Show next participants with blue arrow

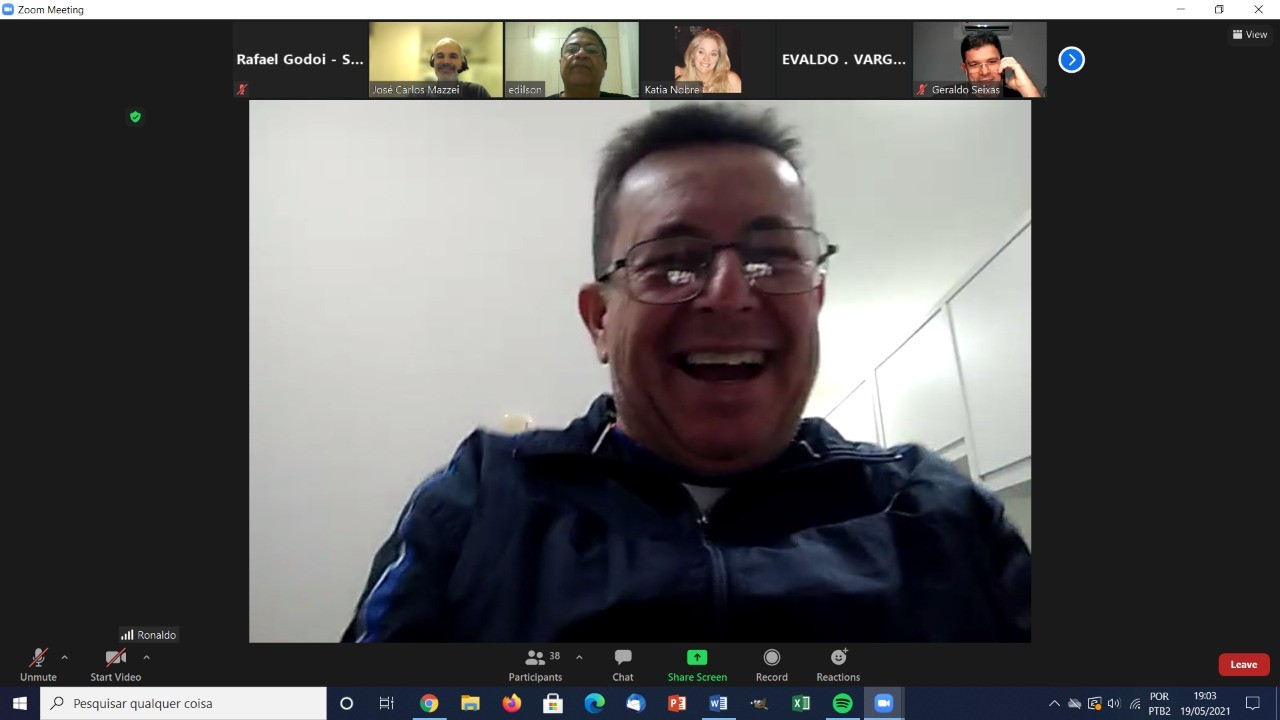coord(1071,60)
